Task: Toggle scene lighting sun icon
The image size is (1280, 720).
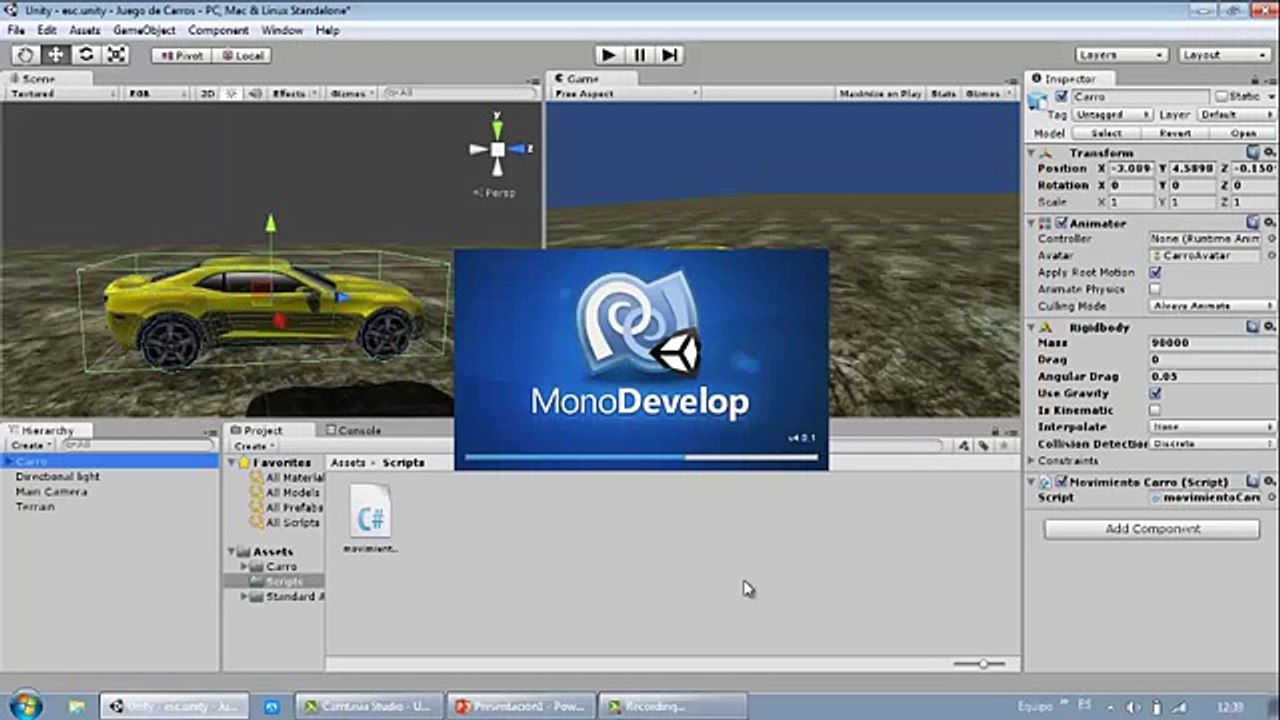Action: point(232,93)
